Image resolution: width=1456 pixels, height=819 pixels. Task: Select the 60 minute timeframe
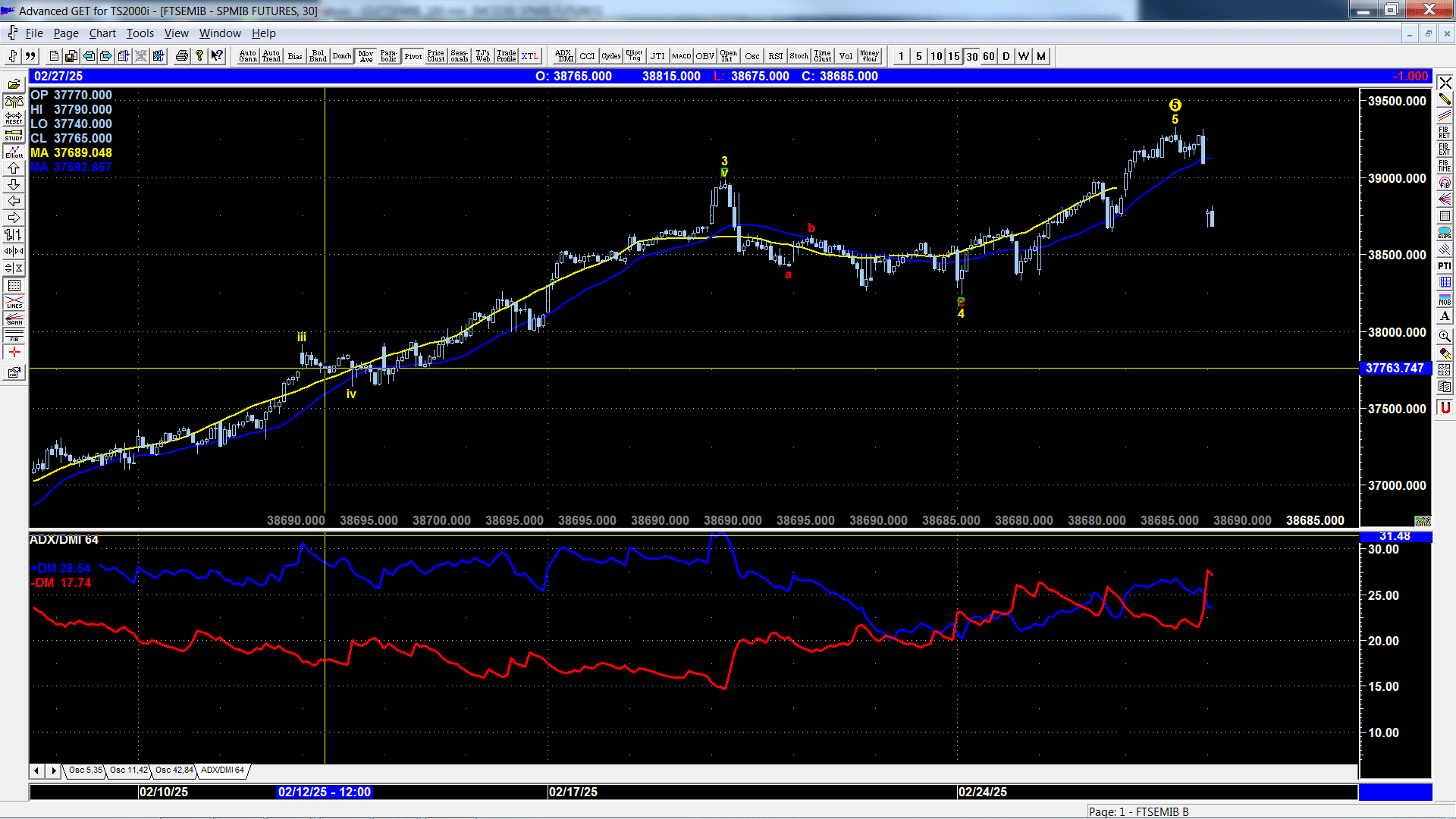click(989, 56)
